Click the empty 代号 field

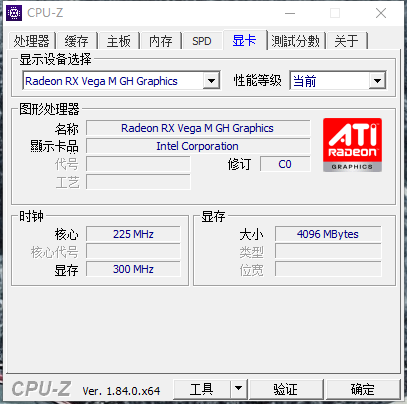pyautogui.click(x=138, y=164)
